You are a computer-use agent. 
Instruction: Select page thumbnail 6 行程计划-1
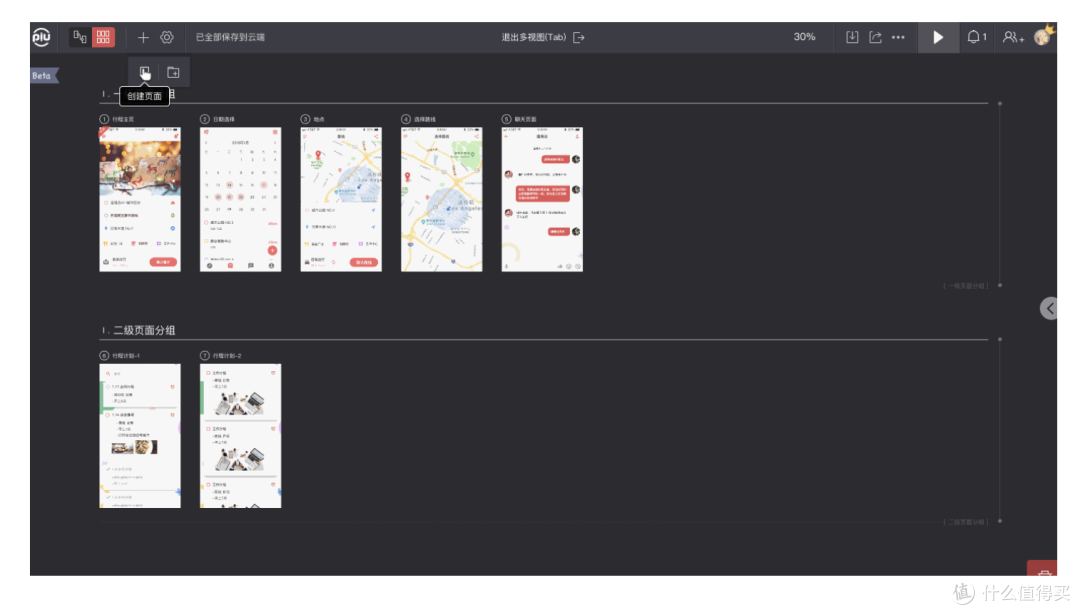click(x=140, y=436)
